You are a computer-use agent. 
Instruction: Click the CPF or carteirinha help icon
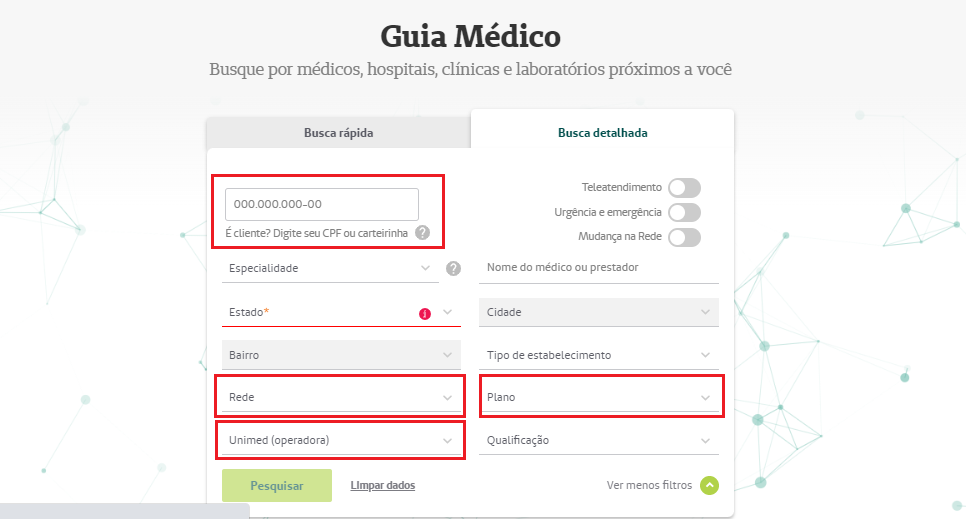click(422, 233)
